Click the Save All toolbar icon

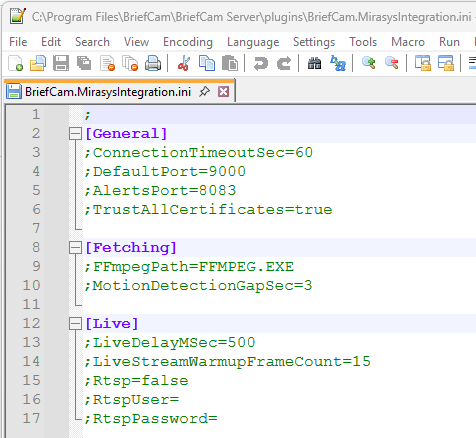point(84,63)
